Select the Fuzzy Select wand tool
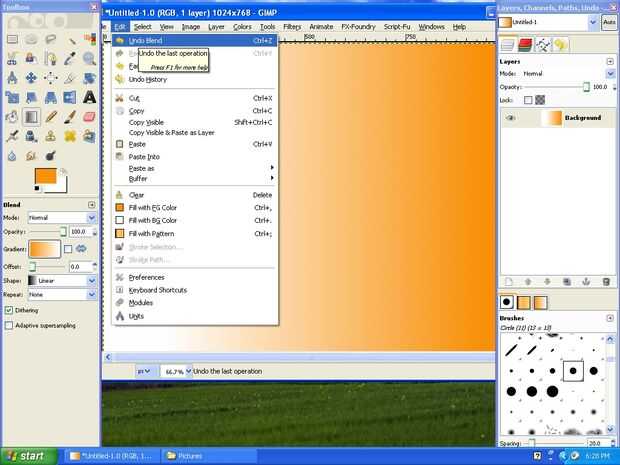The image size is (620, 465). (x=70, y=40)
